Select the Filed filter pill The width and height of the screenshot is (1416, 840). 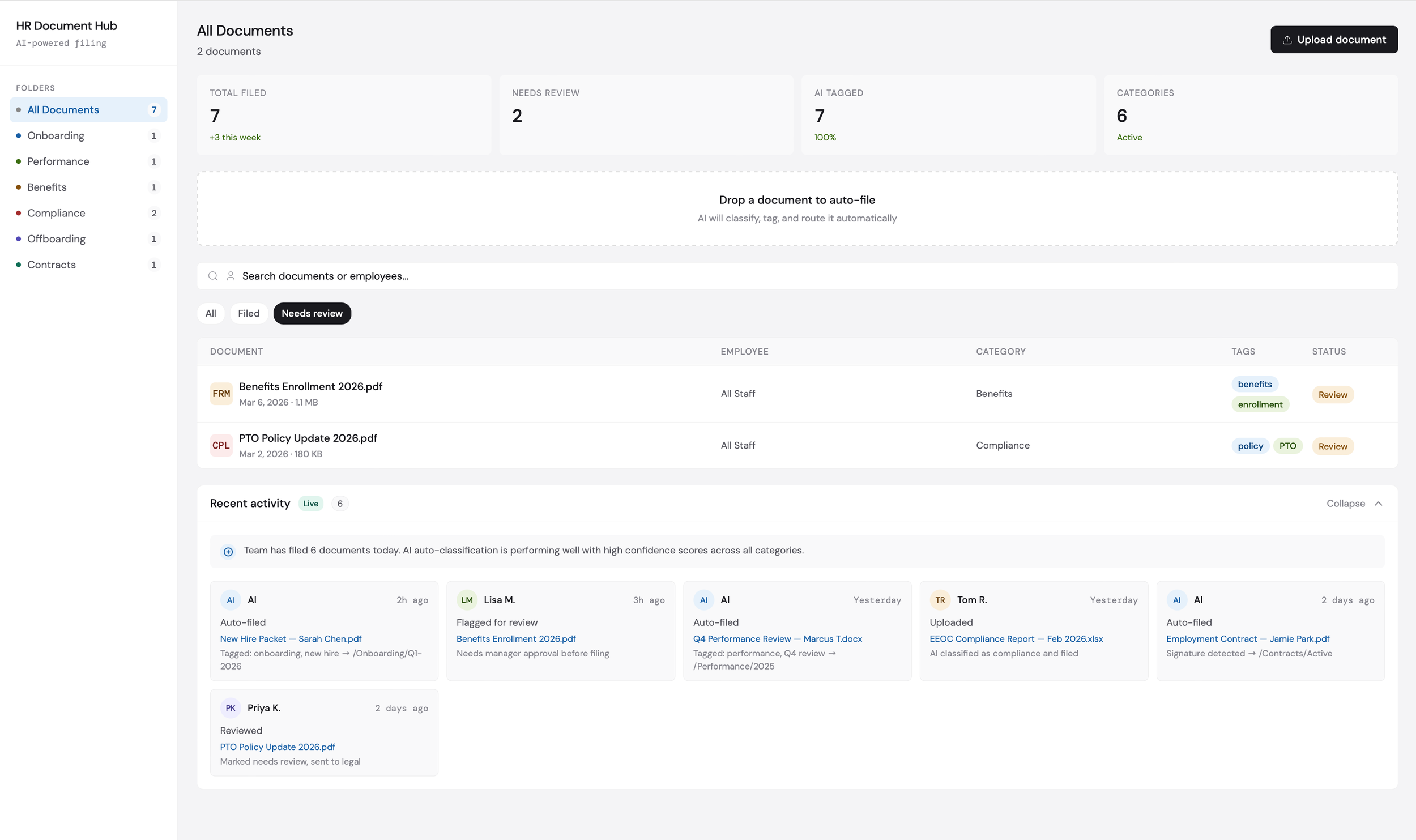point(249,313)
